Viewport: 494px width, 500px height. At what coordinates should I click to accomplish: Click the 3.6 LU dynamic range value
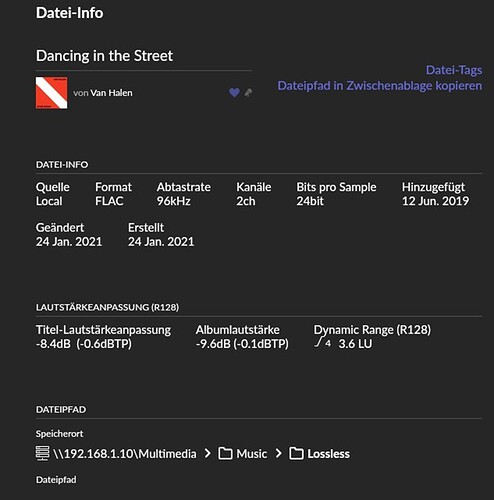pyautogui.click(x=355, y=344)
